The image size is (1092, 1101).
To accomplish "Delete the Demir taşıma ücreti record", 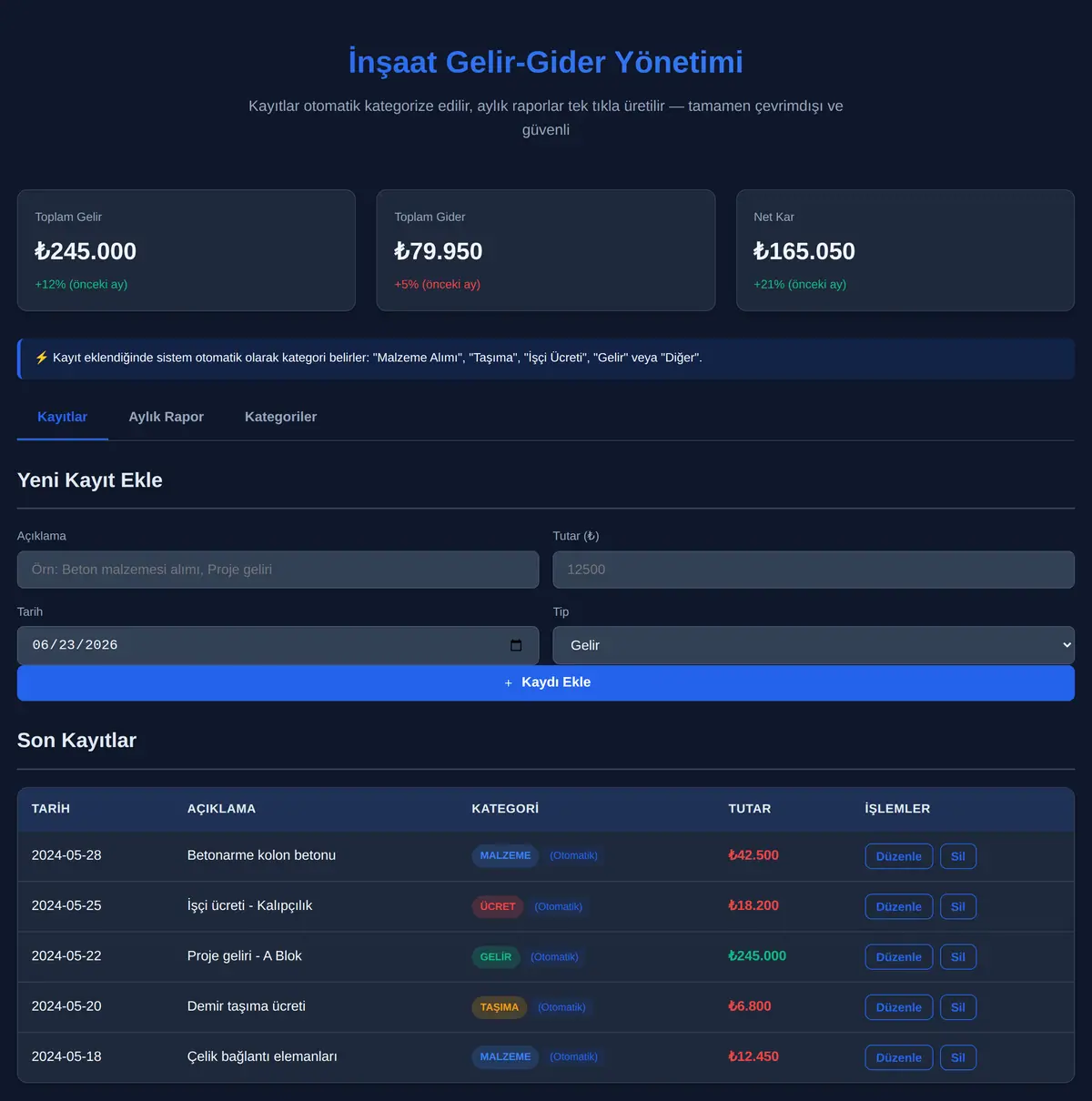I will click(958, 1007).
